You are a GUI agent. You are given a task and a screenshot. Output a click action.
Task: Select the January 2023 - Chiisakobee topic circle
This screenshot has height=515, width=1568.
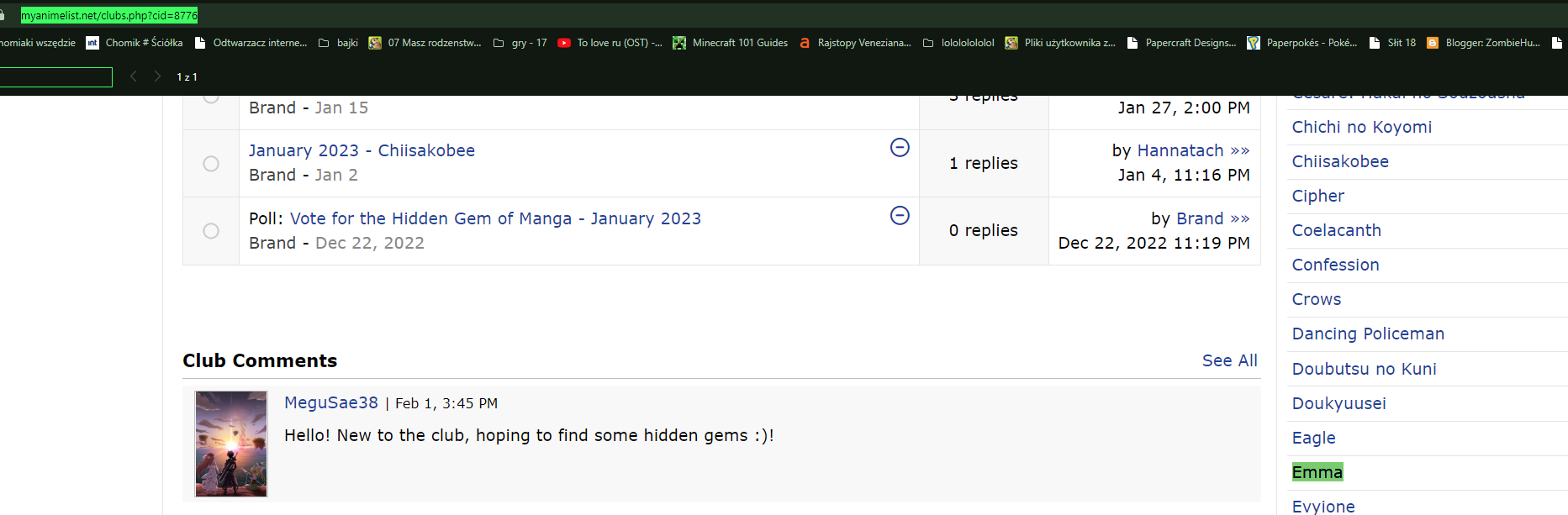211,164
